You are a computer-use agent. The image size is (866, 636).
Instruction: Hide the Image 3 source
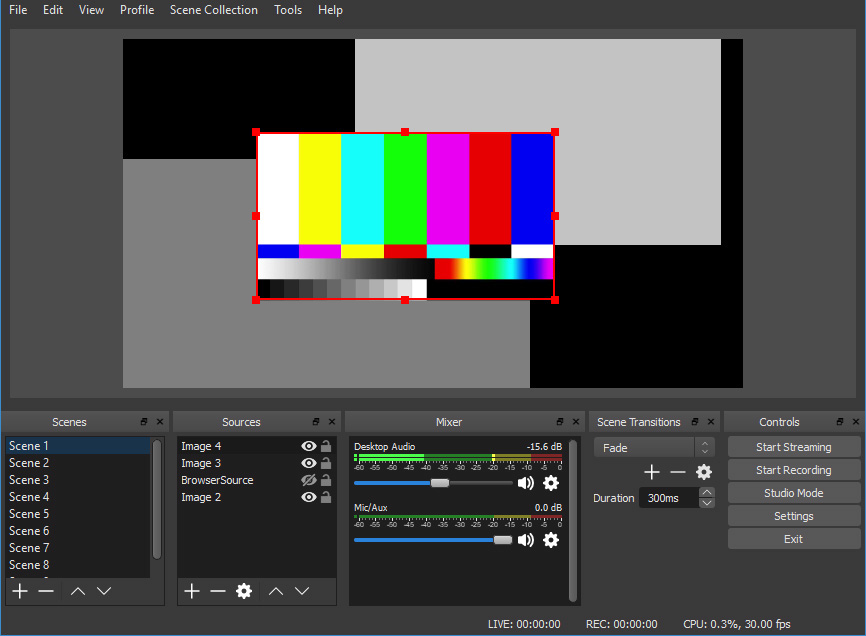click(309, 463)
